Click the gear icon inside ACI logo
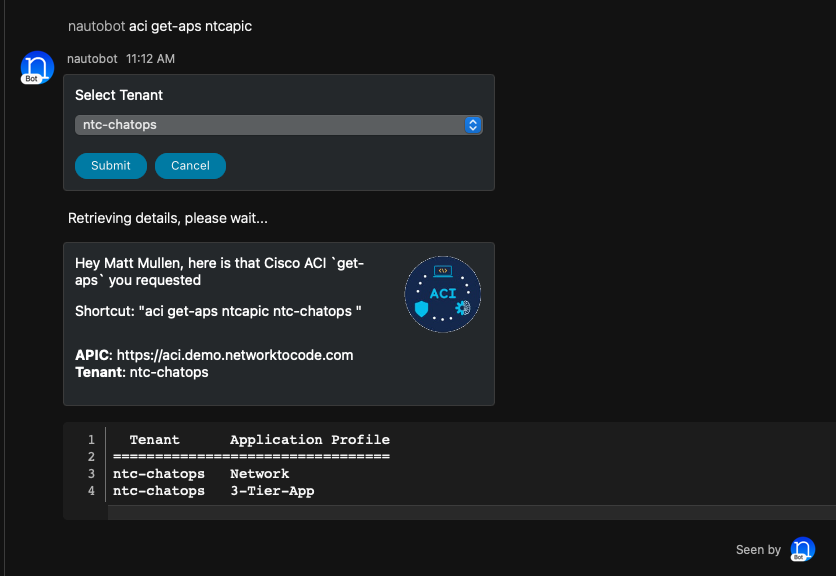The image size is (836, 576). [x=462, y=308]
